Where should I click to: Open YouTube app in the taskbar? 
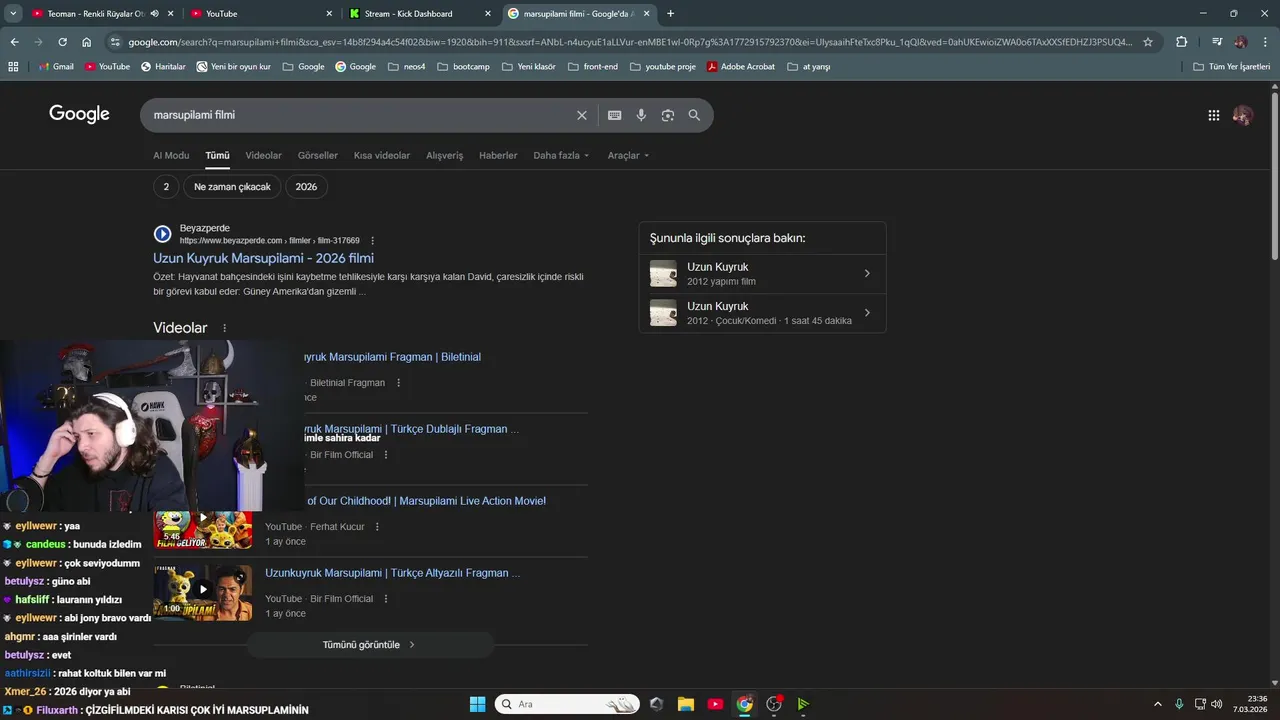[x=715, y=704]
